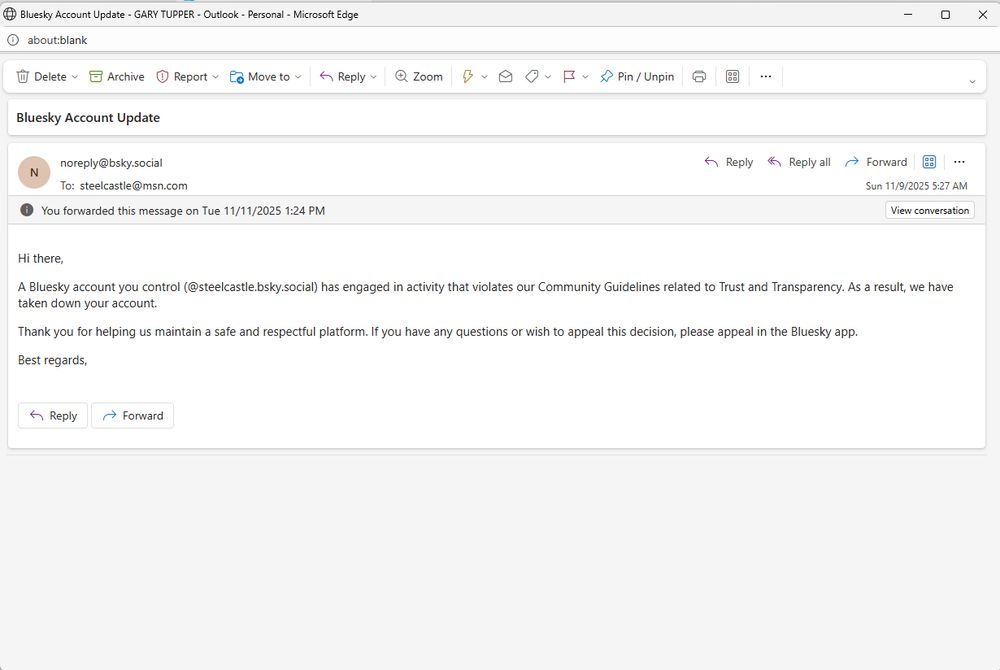
Task: Expand the toolbar Reply dropdown arrow
Action: (374, 77)
